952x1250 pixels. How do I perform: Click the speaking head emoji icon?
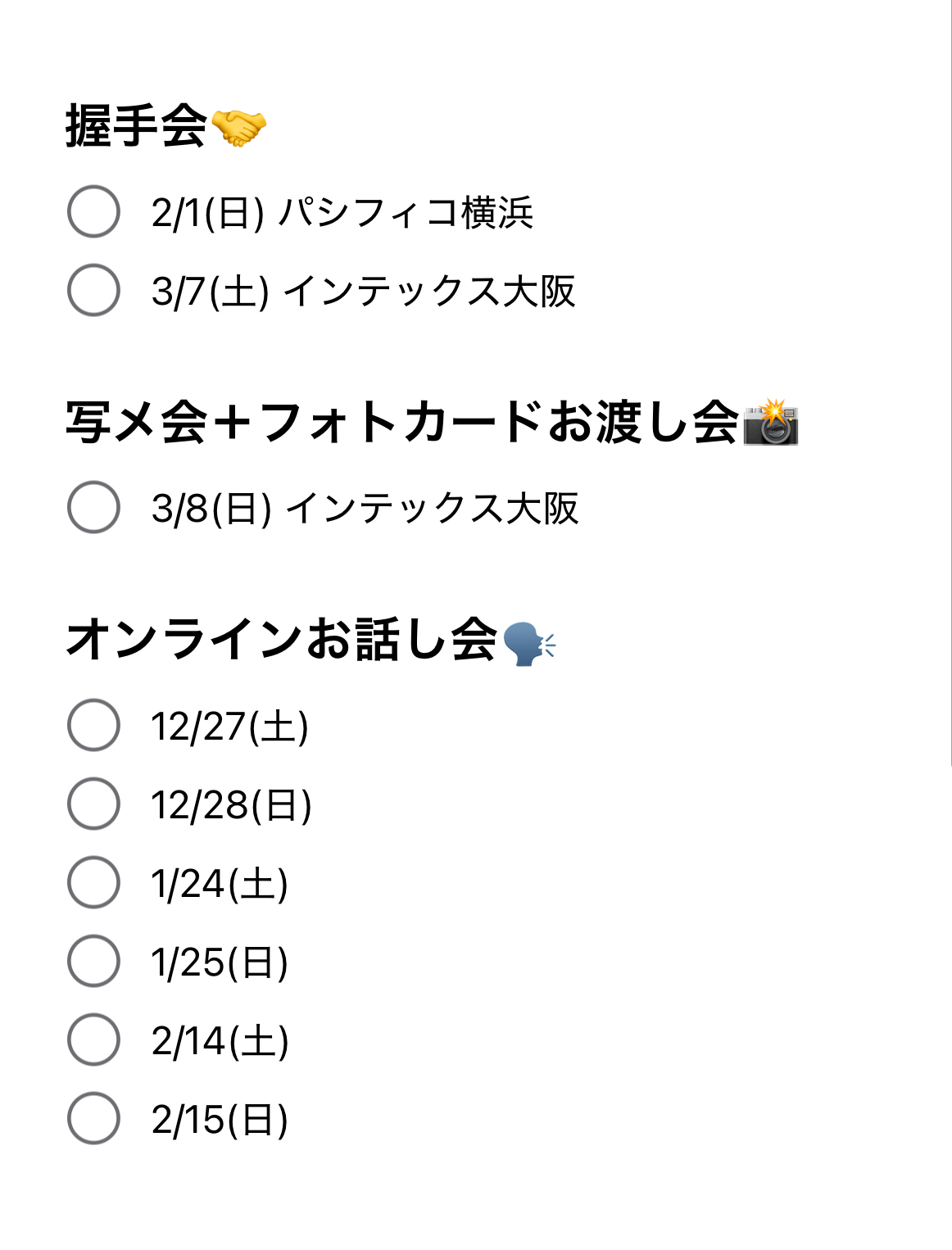pos(528,642)
